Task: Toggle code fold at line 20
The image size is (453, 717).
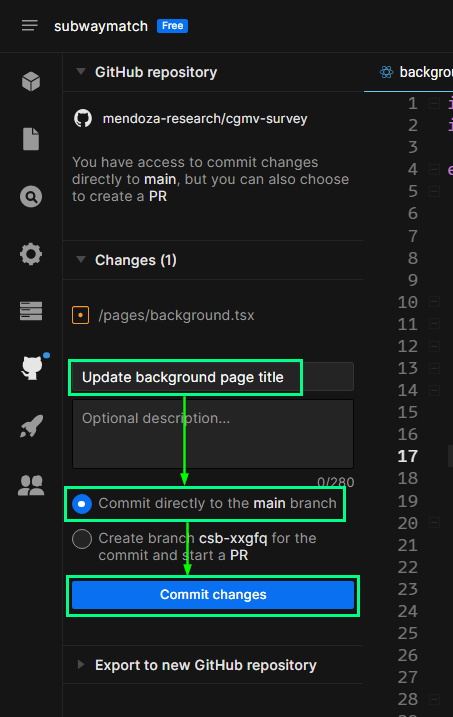Action: [x=434, y=522]
